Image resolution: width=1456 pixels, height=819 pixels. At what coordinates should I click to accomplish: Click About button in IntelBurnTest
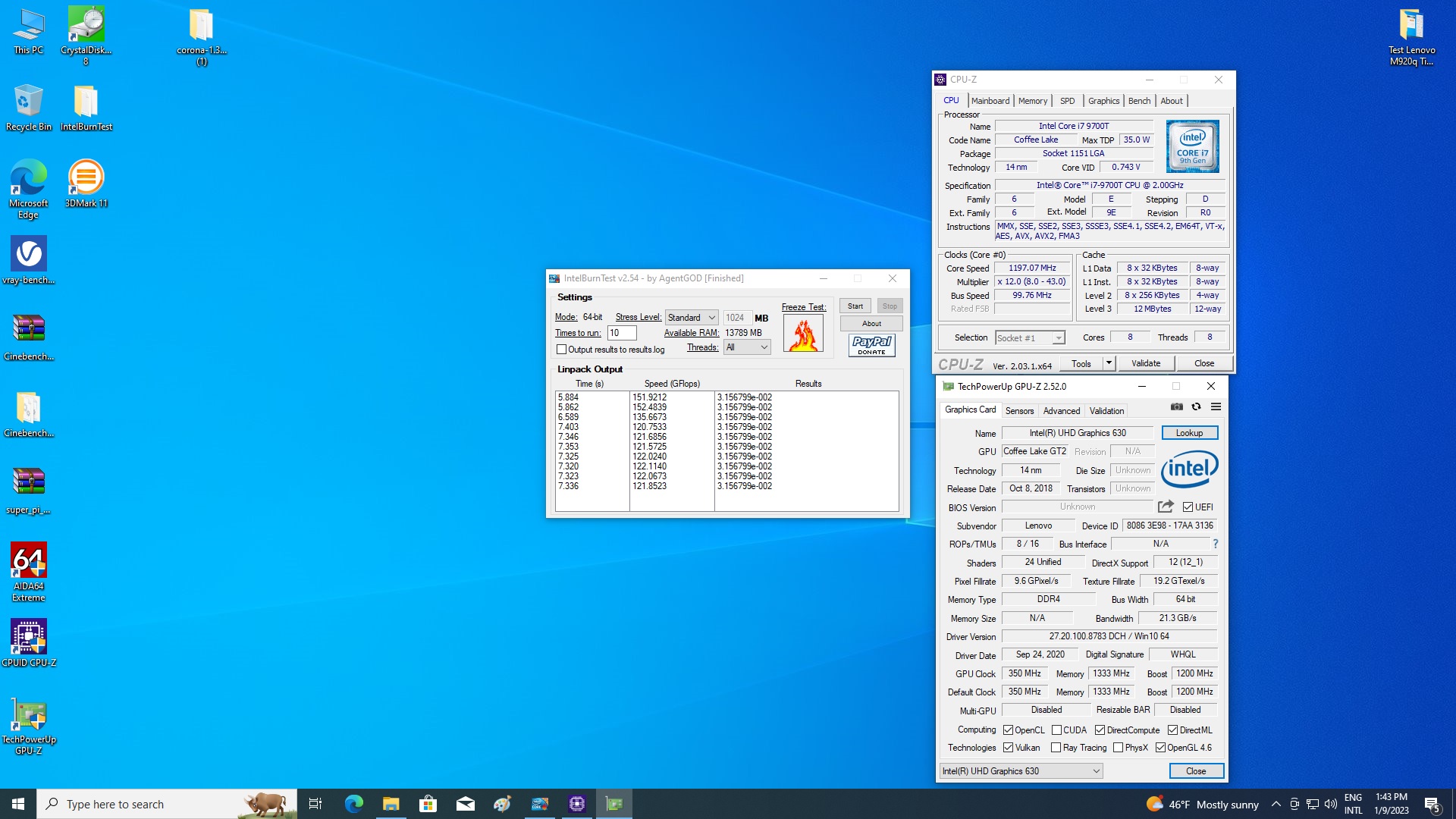[871, 324]
